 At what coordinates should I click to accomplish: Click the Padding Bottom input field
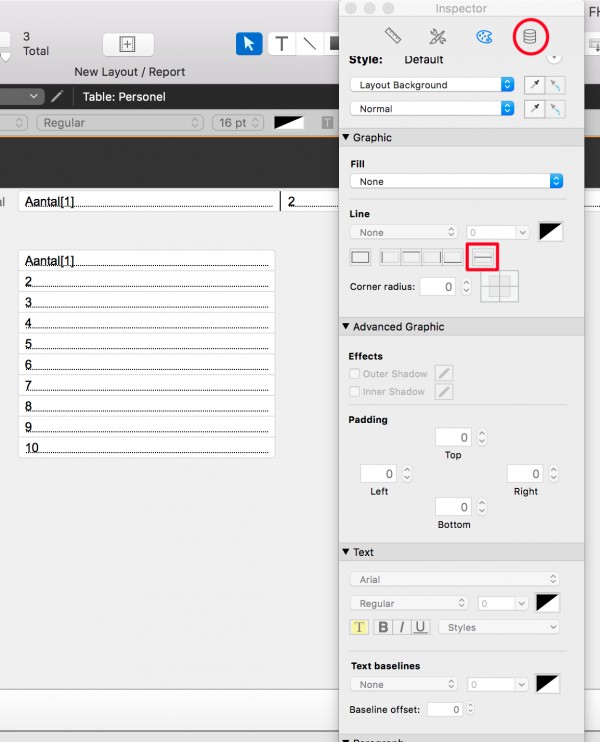tap(453, 507)
